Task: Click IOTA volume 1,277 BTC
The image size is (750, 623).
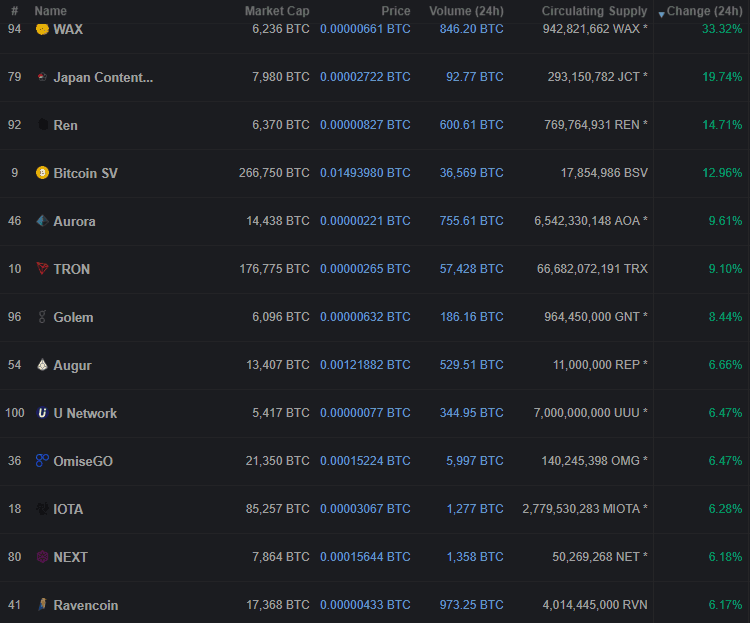Action: pos(474,509)
